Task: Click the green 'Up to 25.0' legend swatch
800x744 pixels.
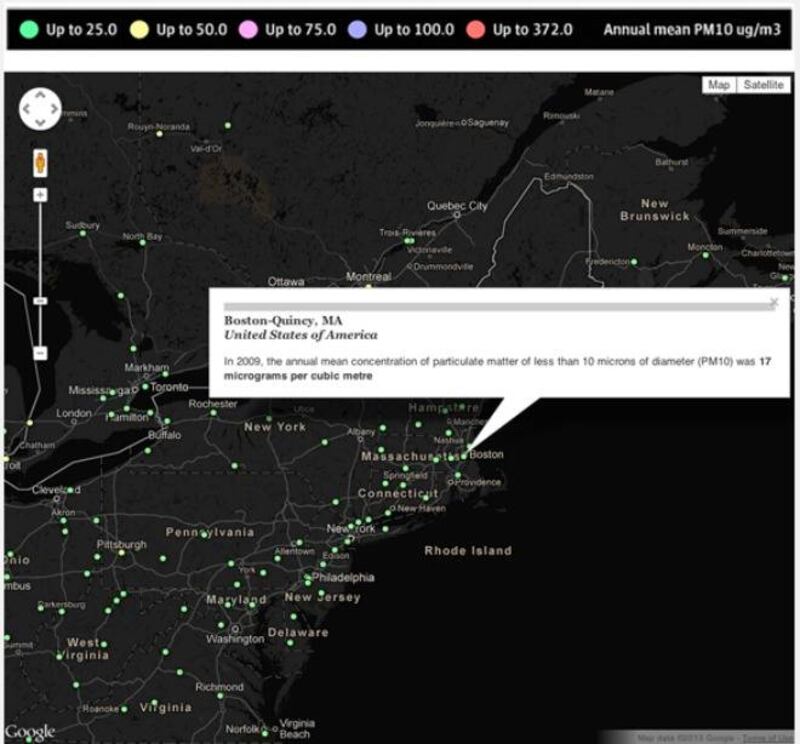Action: point(29,29)
